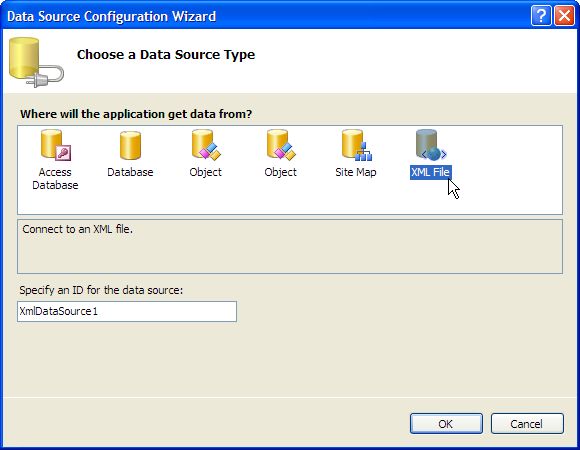Select the Object icon beside Site Map
580x450 pixels.
point(281,145)
